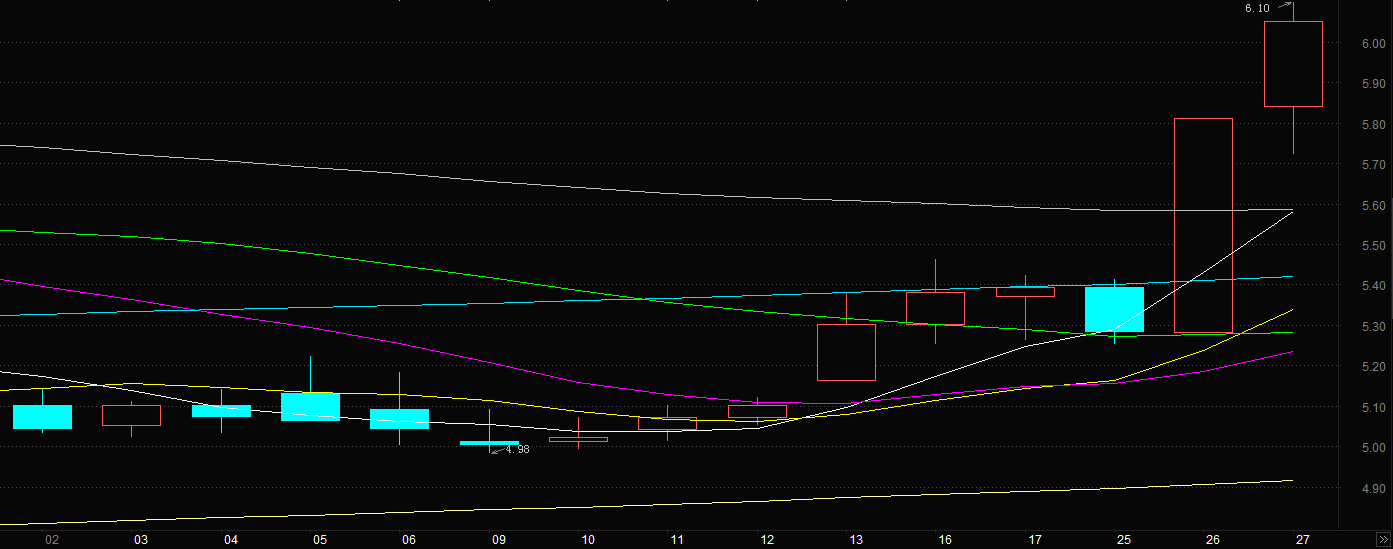Click date label 11 on time axis
Image resolution: width=1393 pixels, height=549 pixels.
[x=677, y=540]
